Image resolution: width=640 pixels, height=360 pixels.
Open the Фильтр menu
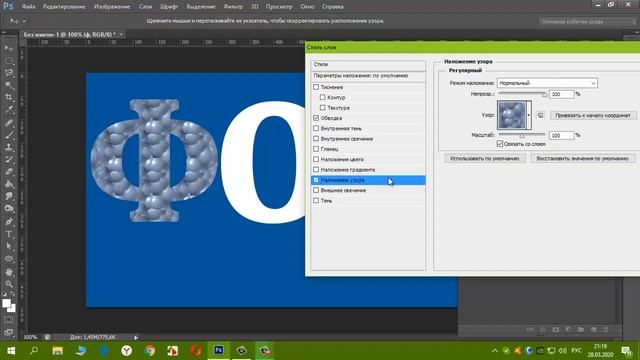point(233,7)
